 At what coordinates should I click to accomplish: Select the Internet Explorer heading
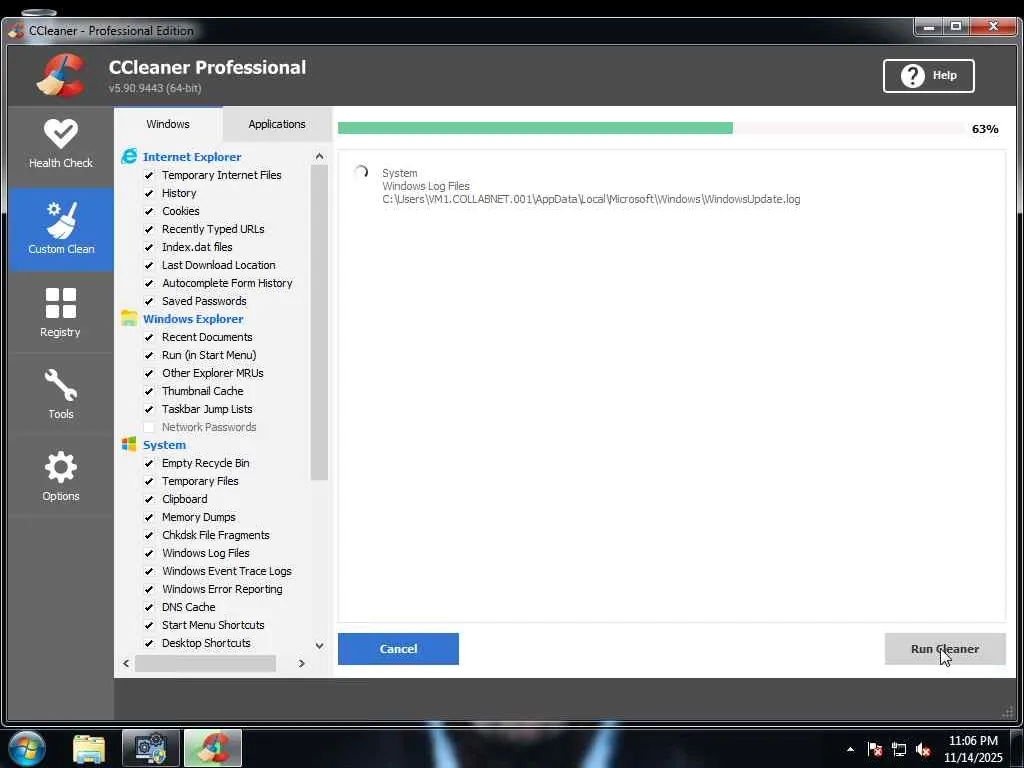(192, 157)
